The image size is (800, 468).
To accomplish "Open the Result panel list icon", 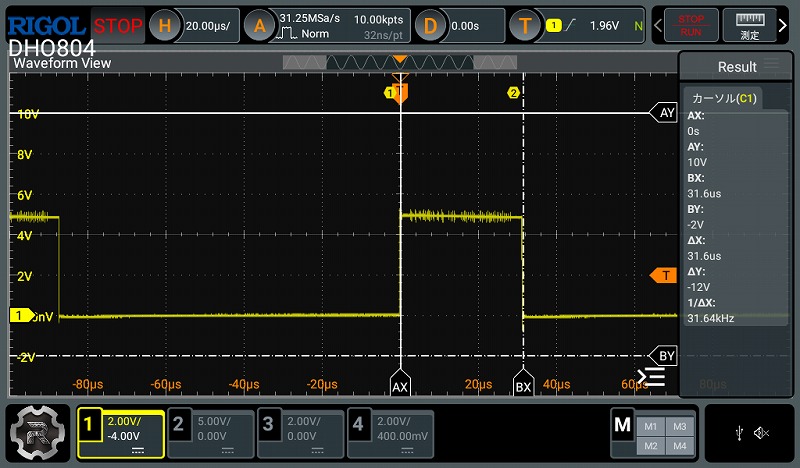I will [x=772, y=66].
